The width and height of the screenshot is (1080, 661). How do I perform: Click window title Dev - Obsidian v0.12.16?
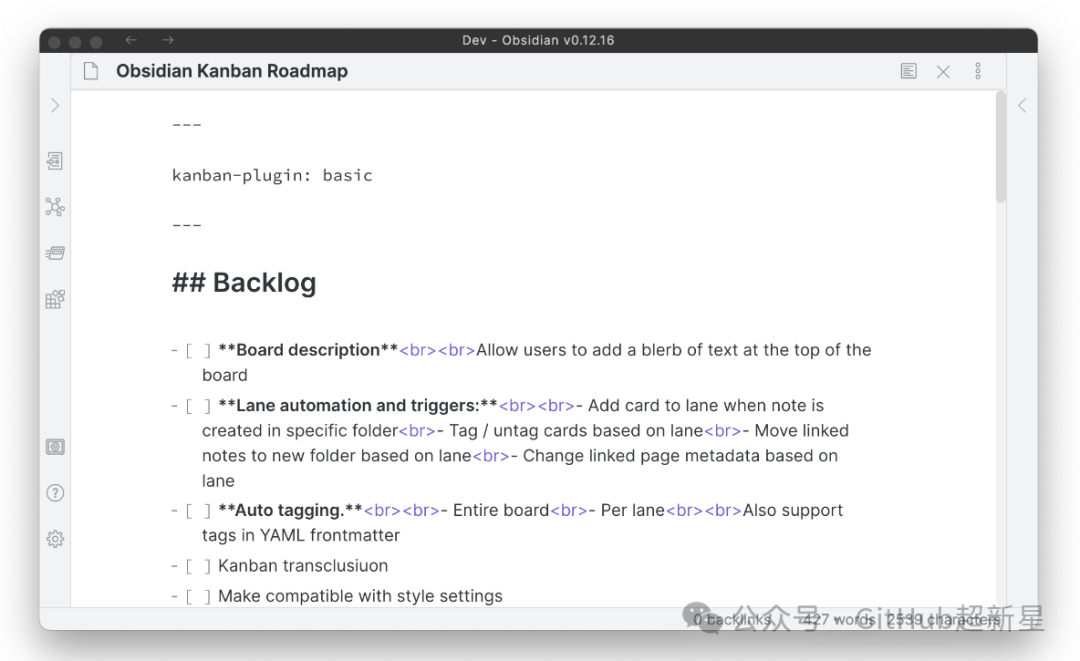(538, 40)
